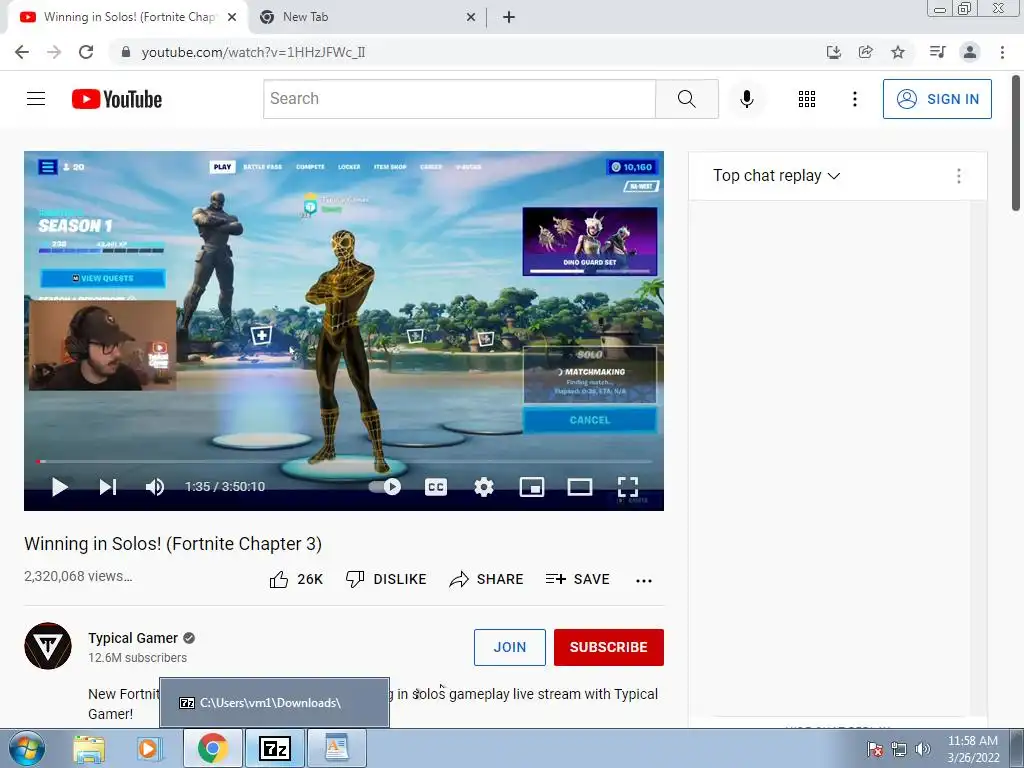
Task: Open video player settings gear
Action: click(x=484, y=487)
